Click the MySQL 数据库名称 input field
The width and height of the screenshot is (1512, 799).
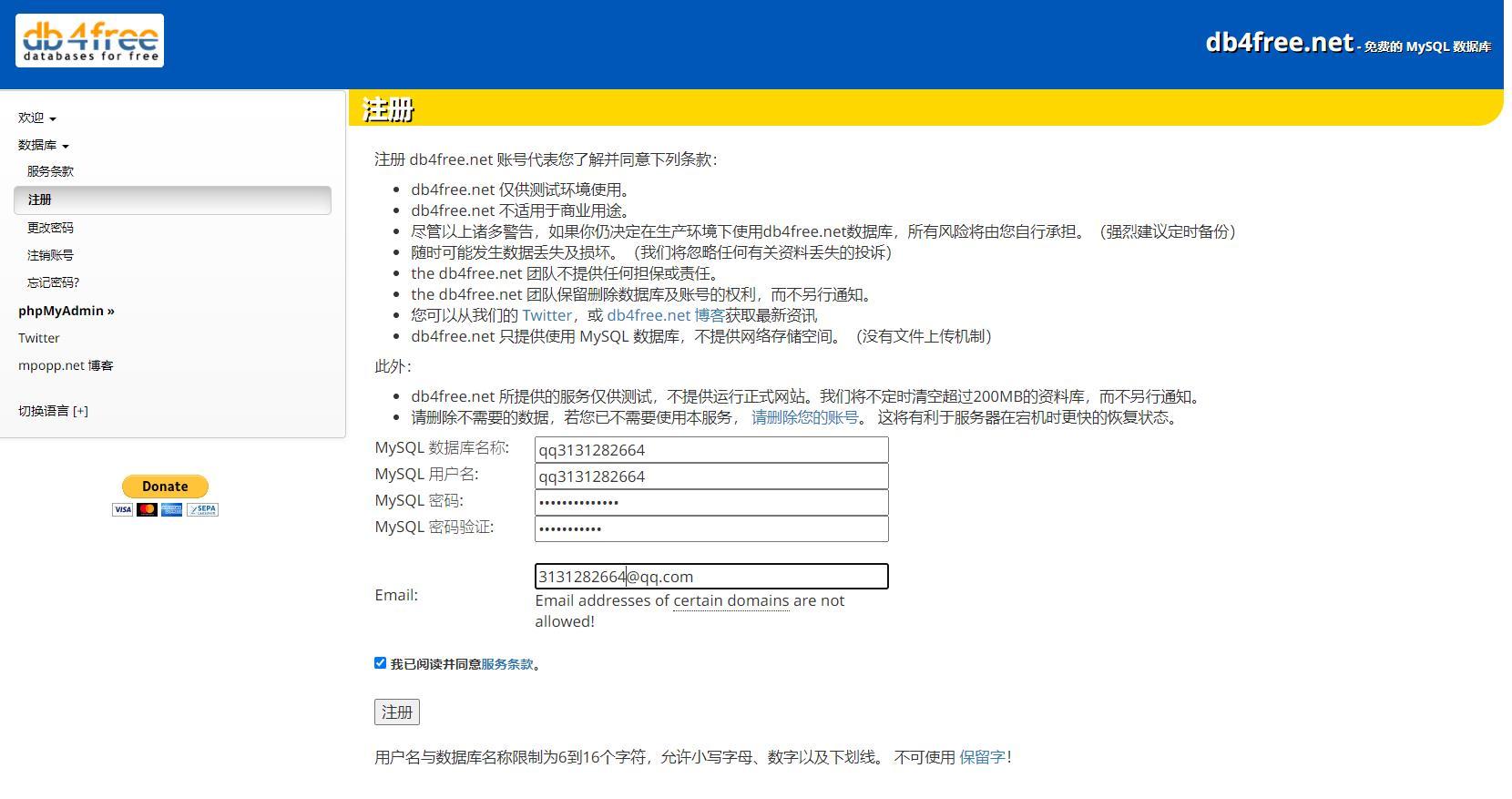coord(710,450)
